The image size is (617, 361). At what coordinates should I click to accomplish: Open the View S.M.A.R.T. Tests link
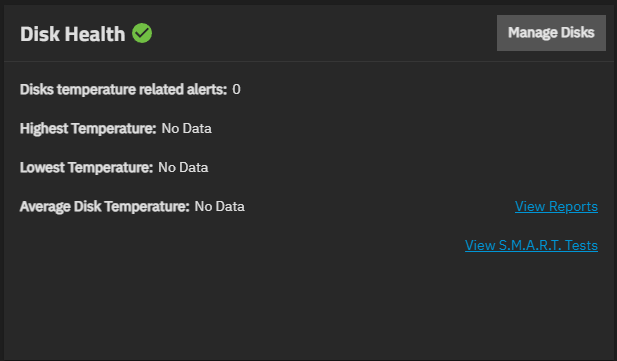pyautogui.click(x=531, y=245)
